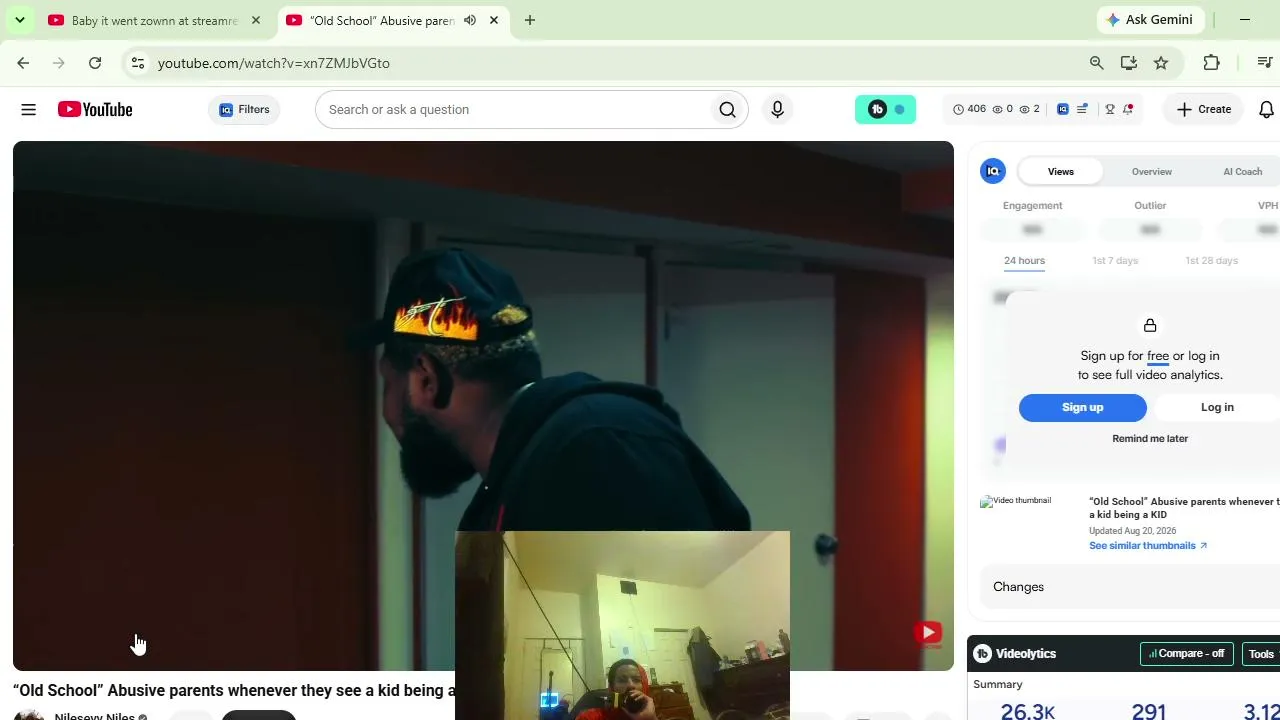Toggle the Videolytics Compare button

pos(1188,654)
